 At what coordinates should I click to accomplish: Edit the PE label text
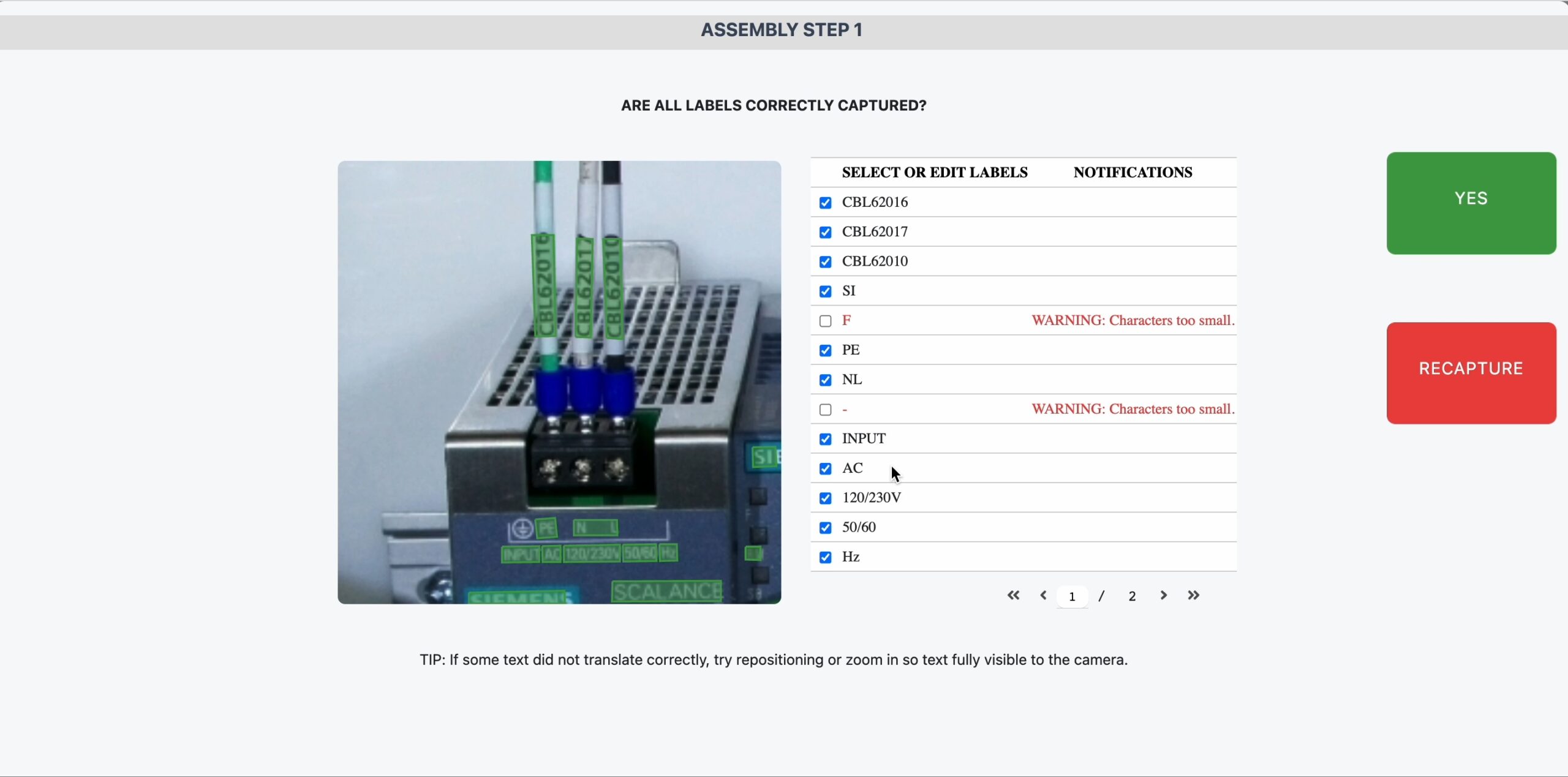click(x=851, y=350)
